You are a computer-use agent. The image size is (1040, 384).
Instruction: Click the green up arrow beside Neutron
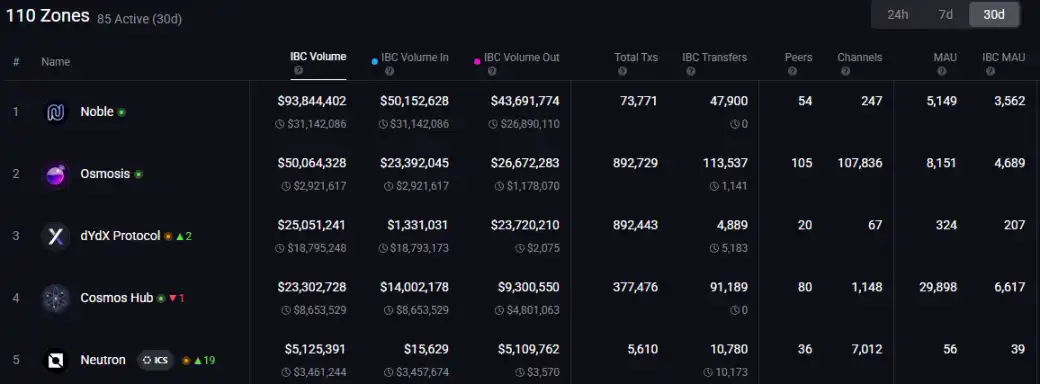197,361
